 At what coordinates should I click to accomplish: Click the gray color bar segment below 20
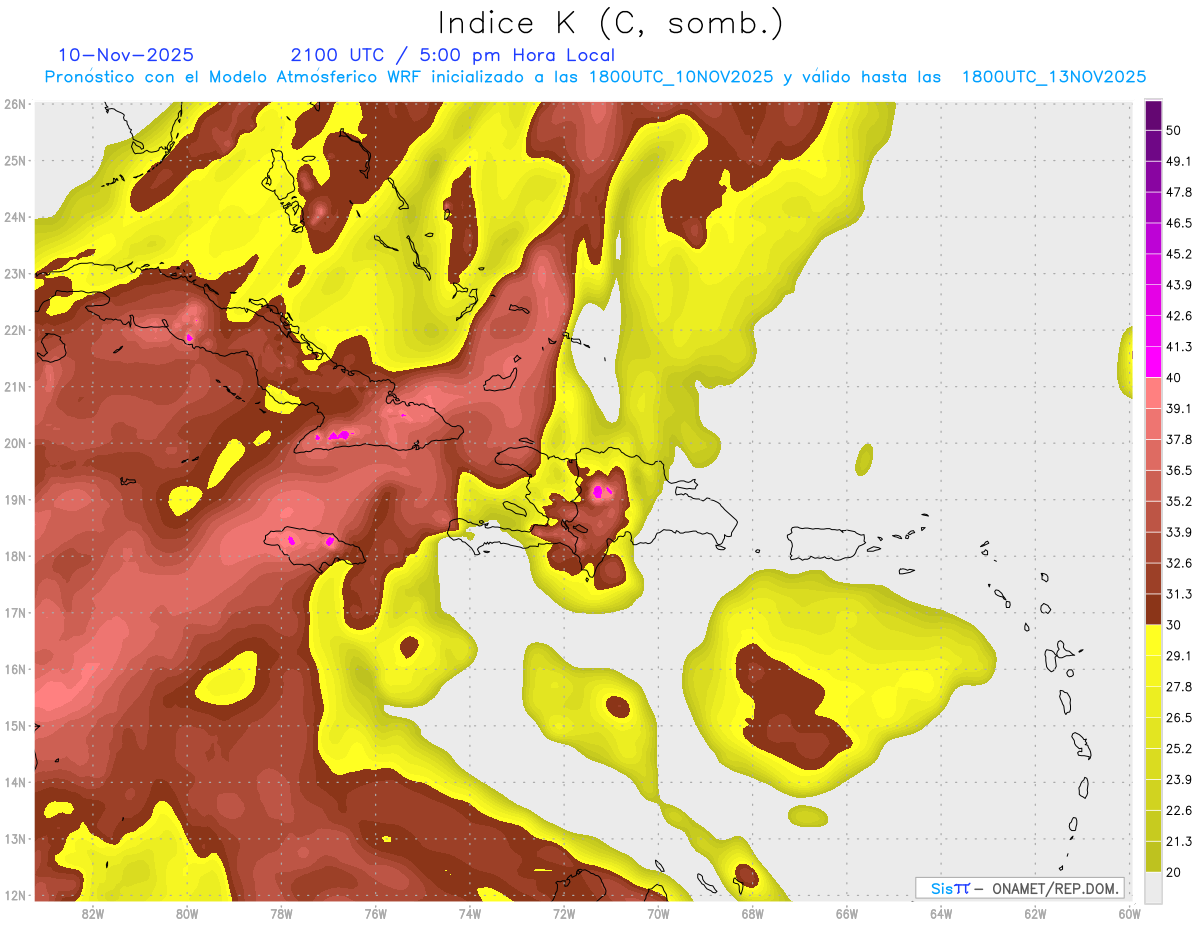1153,887
